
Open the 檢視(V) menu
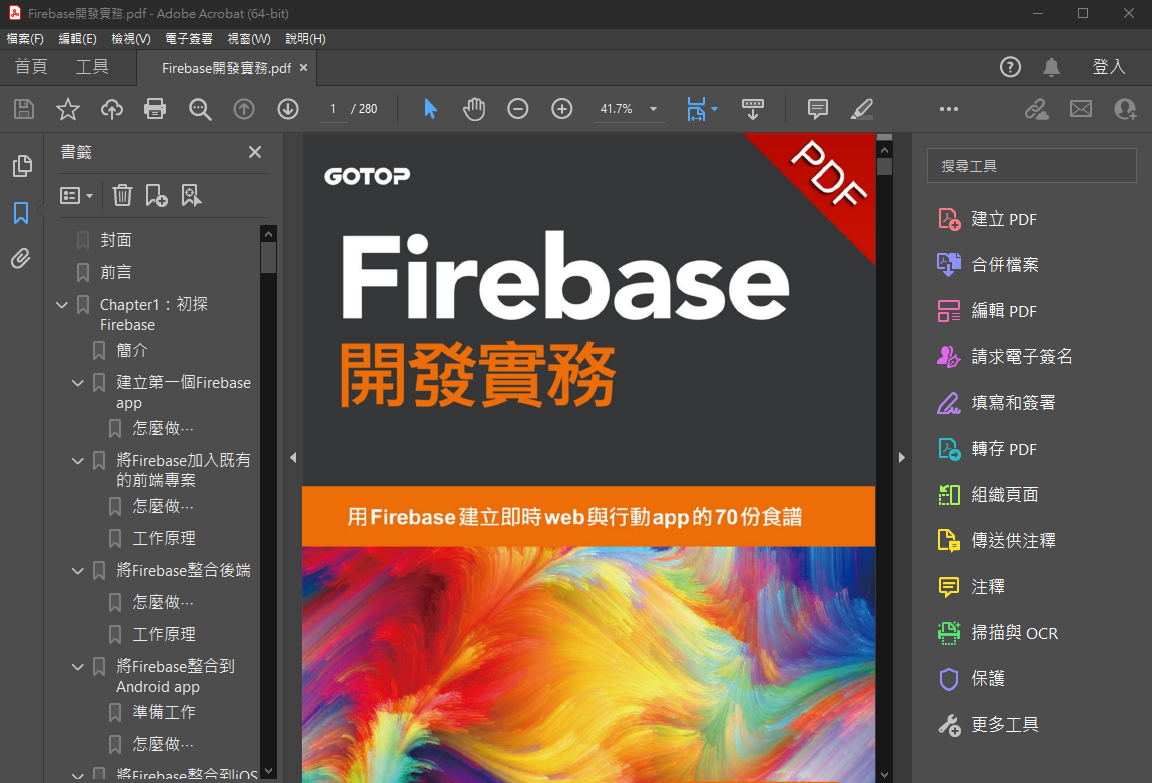pyautogui.click(x=131, y=39)
